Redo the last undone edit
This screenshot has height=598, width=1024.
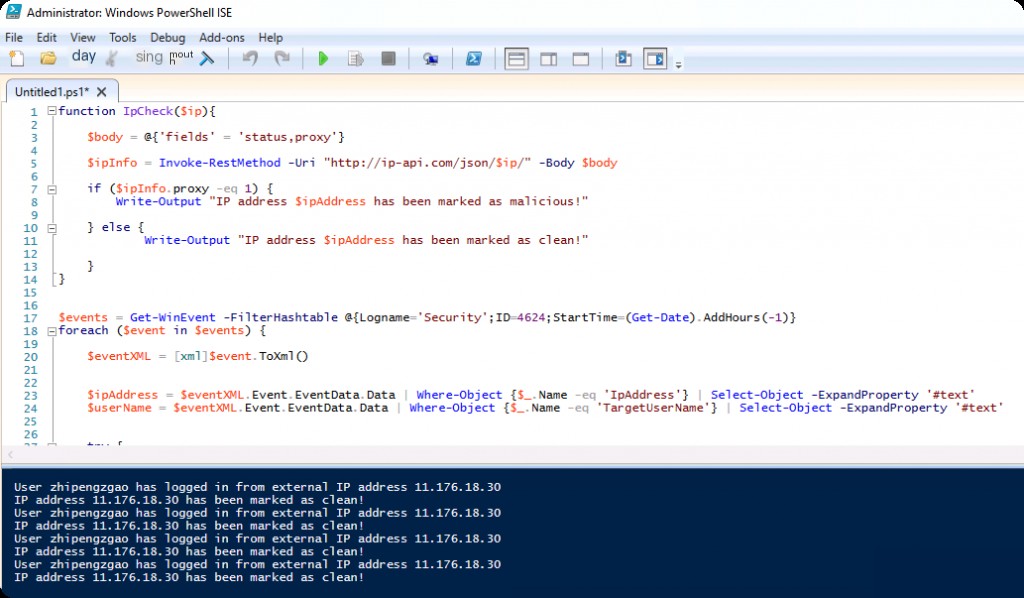coord(282,59)
